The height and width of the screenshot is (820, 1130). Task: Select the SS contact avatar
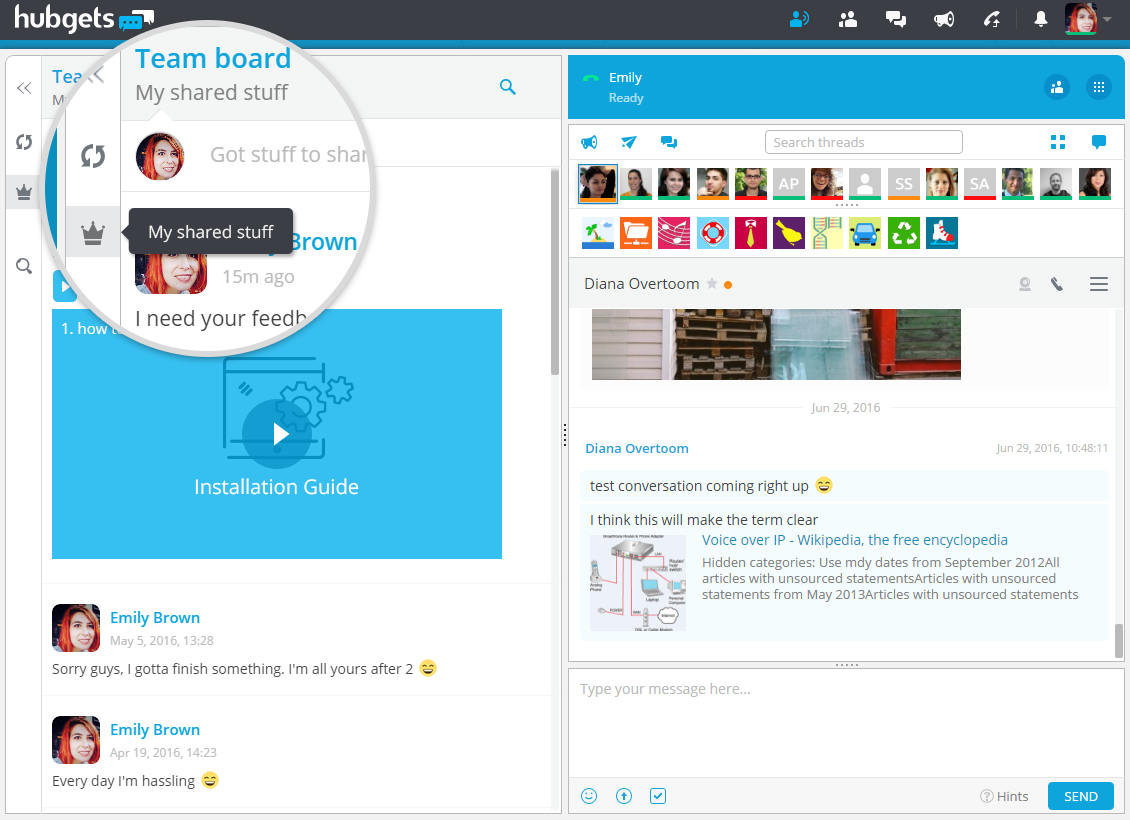[x=903, y=183]
